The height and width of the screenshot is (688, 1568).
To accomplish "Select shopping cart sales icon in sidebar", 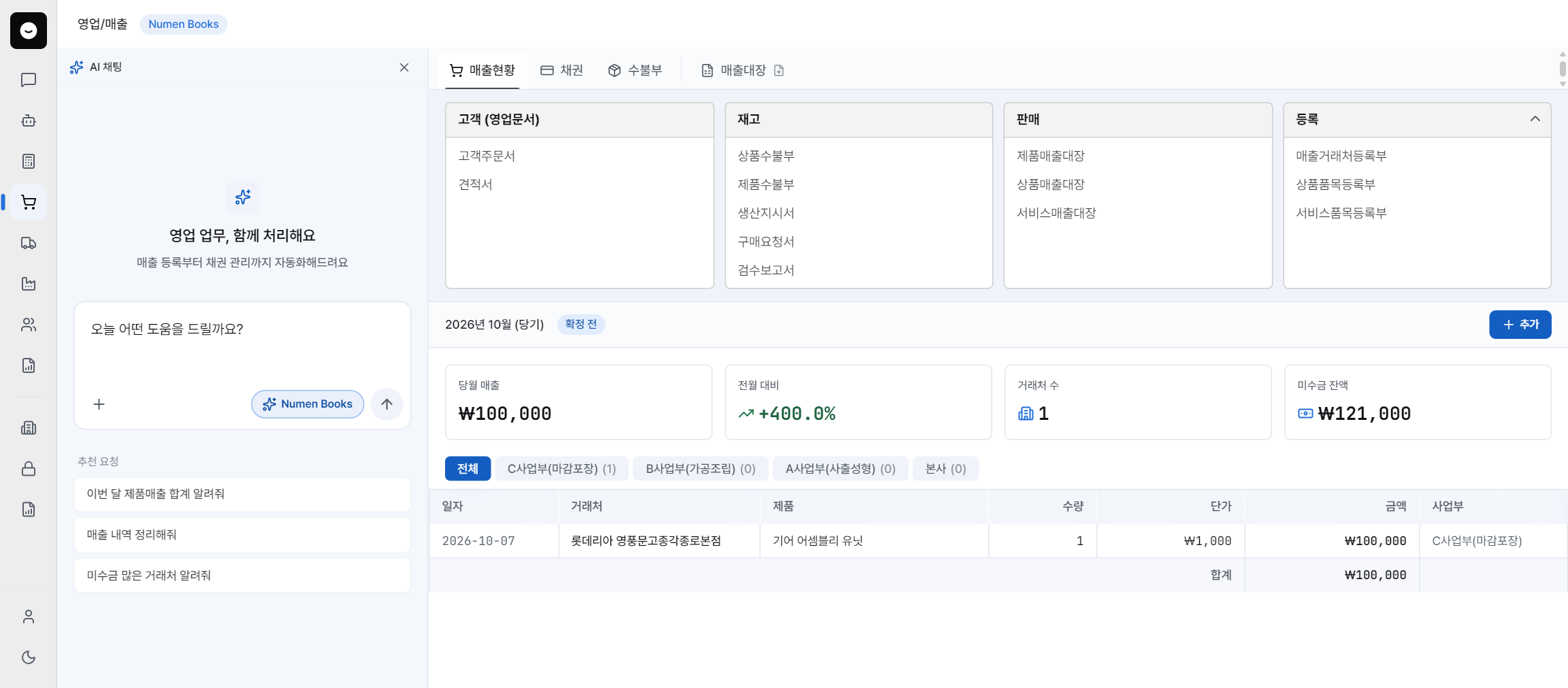I will [x=29, y=202].
